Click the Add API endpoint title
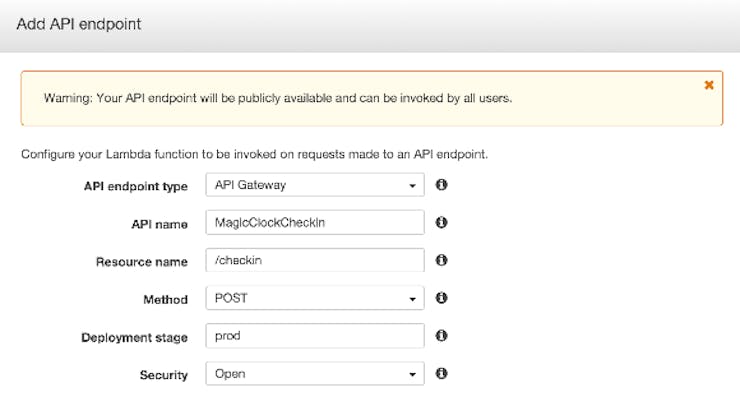This screenshot has width=740, height=406. tap(79, 24)
